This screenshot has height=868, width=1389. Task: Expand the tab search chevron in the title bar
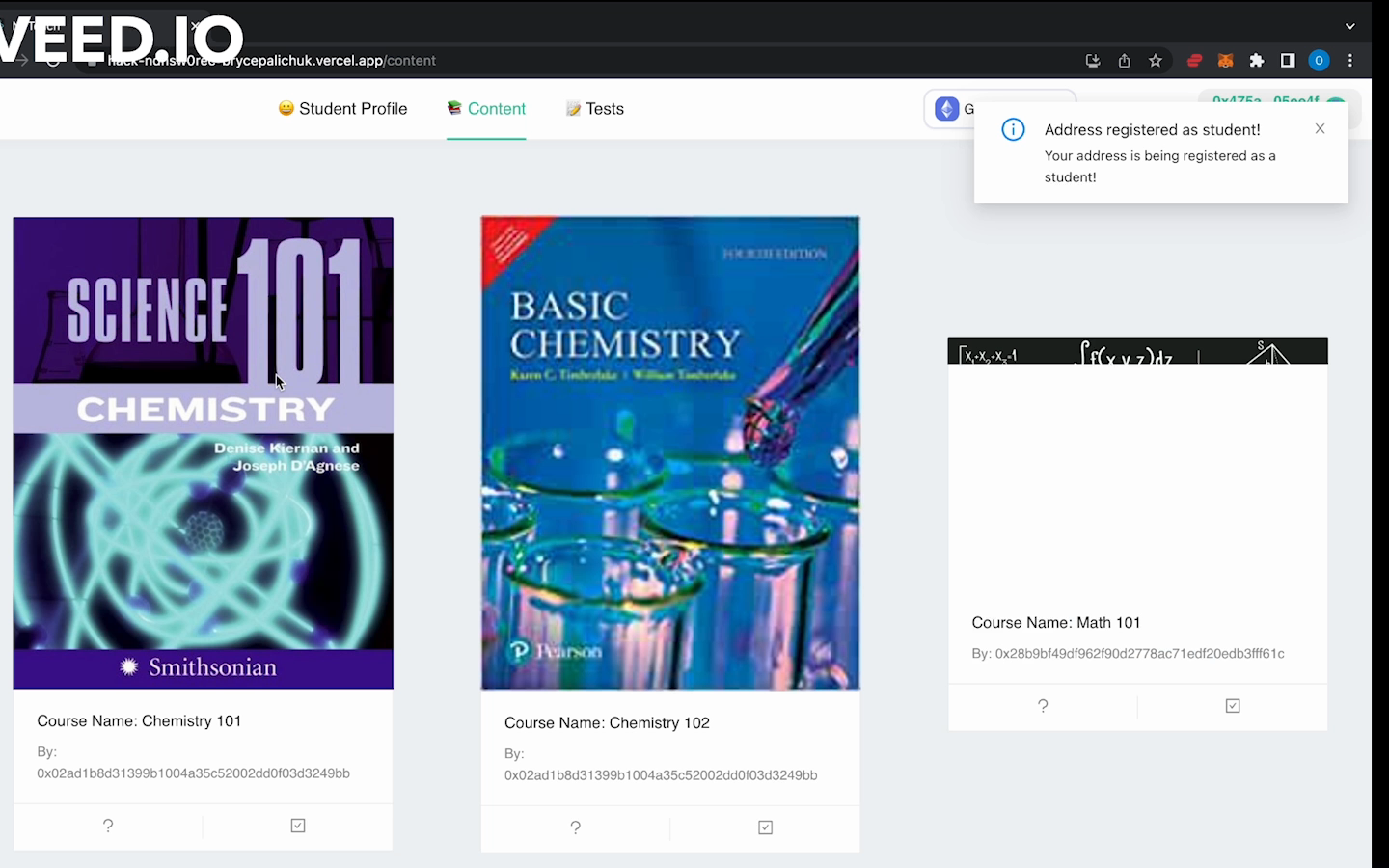[1350, 26]
